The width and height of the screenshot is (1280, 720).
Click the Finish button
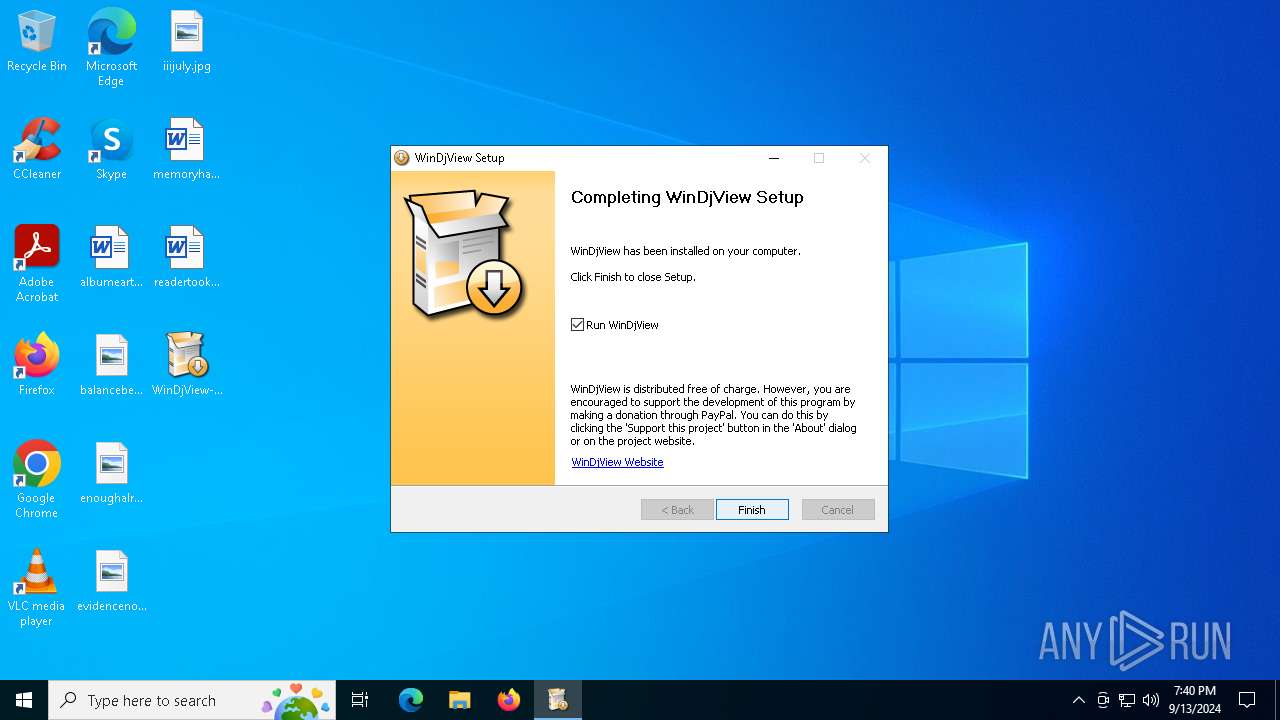(x=752, y=510)
